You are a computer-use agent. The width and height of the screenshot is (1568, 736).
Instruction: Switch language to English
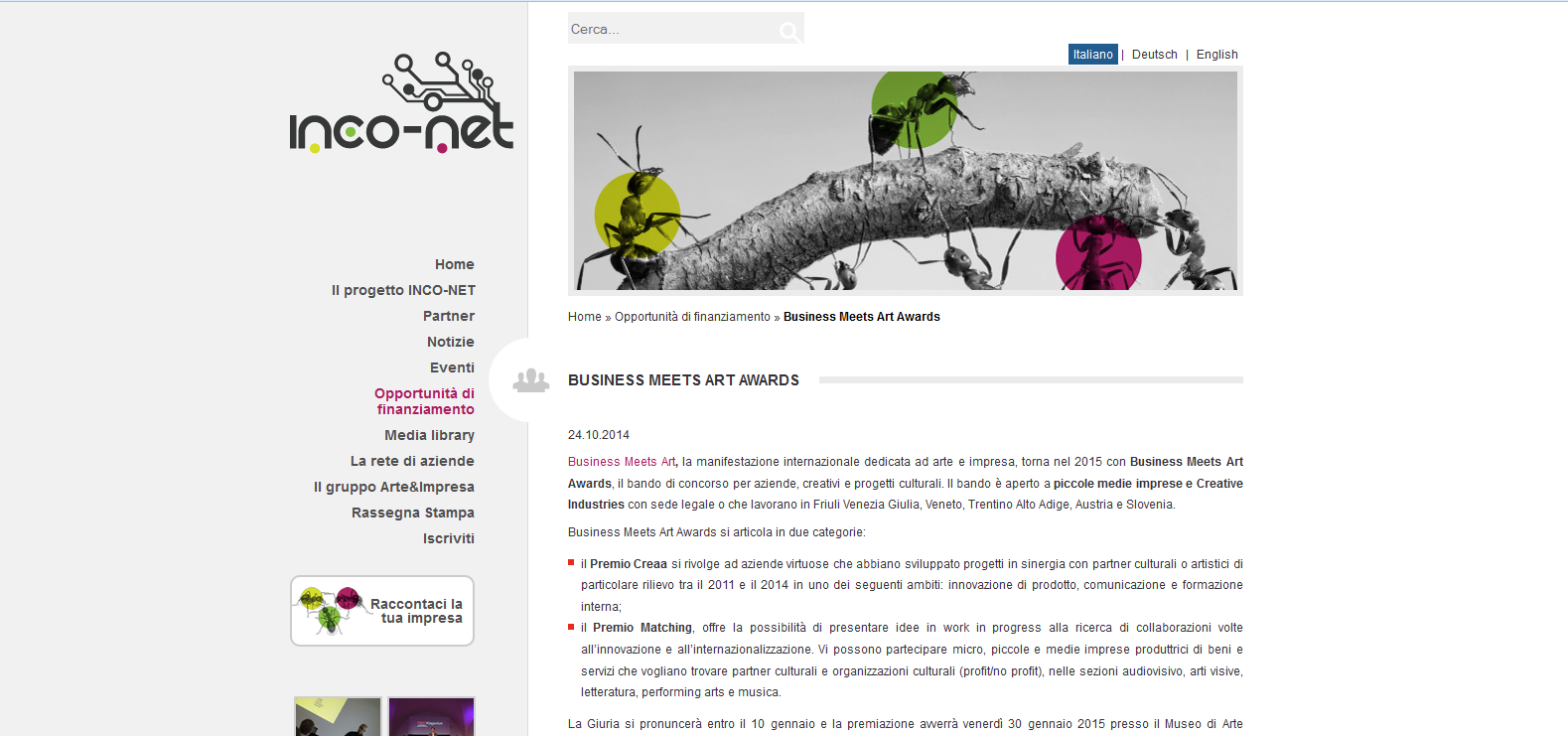[1217, 55]
